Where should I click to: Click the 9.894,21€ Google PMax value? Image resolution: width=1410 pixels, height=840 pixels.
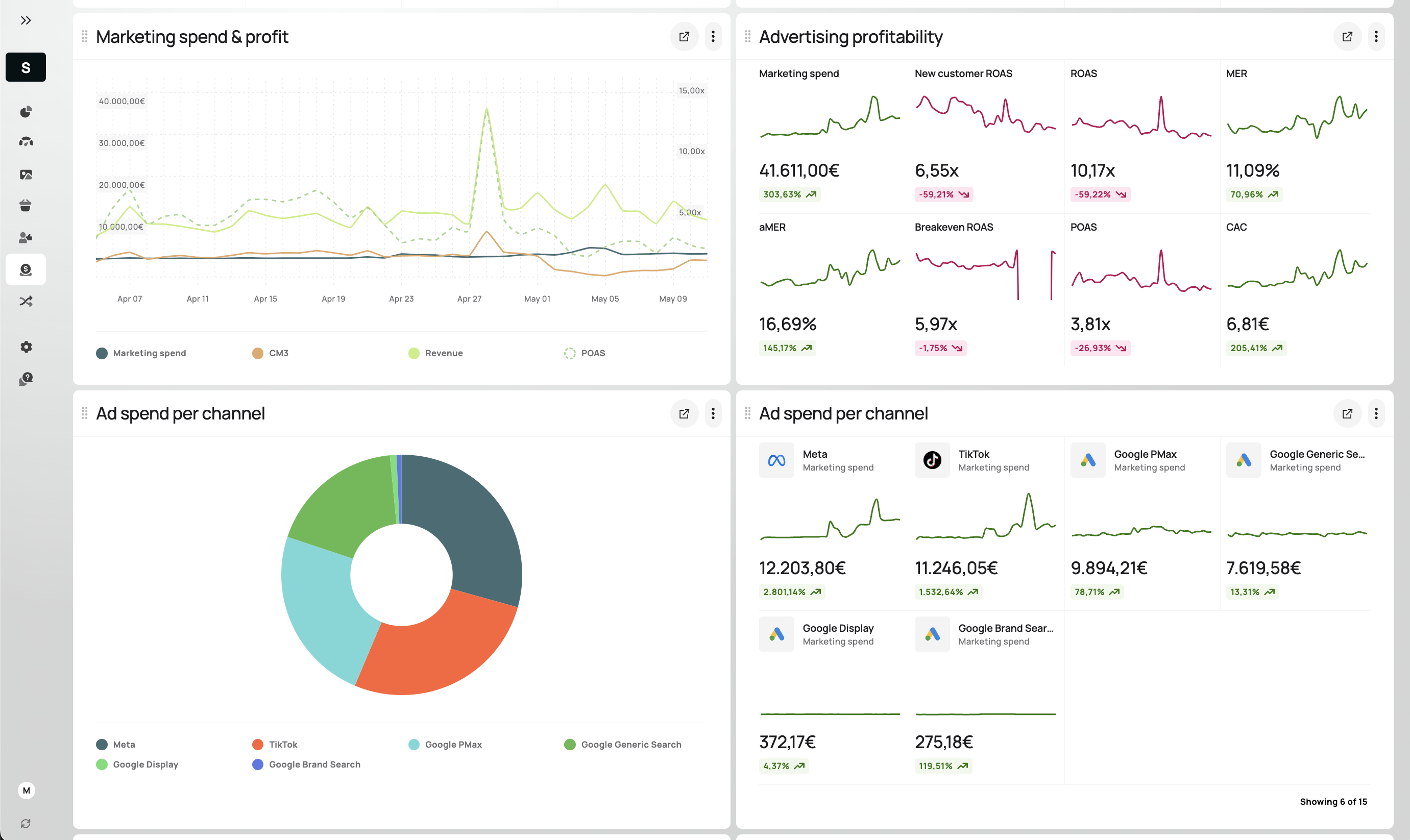point(1108,567)
